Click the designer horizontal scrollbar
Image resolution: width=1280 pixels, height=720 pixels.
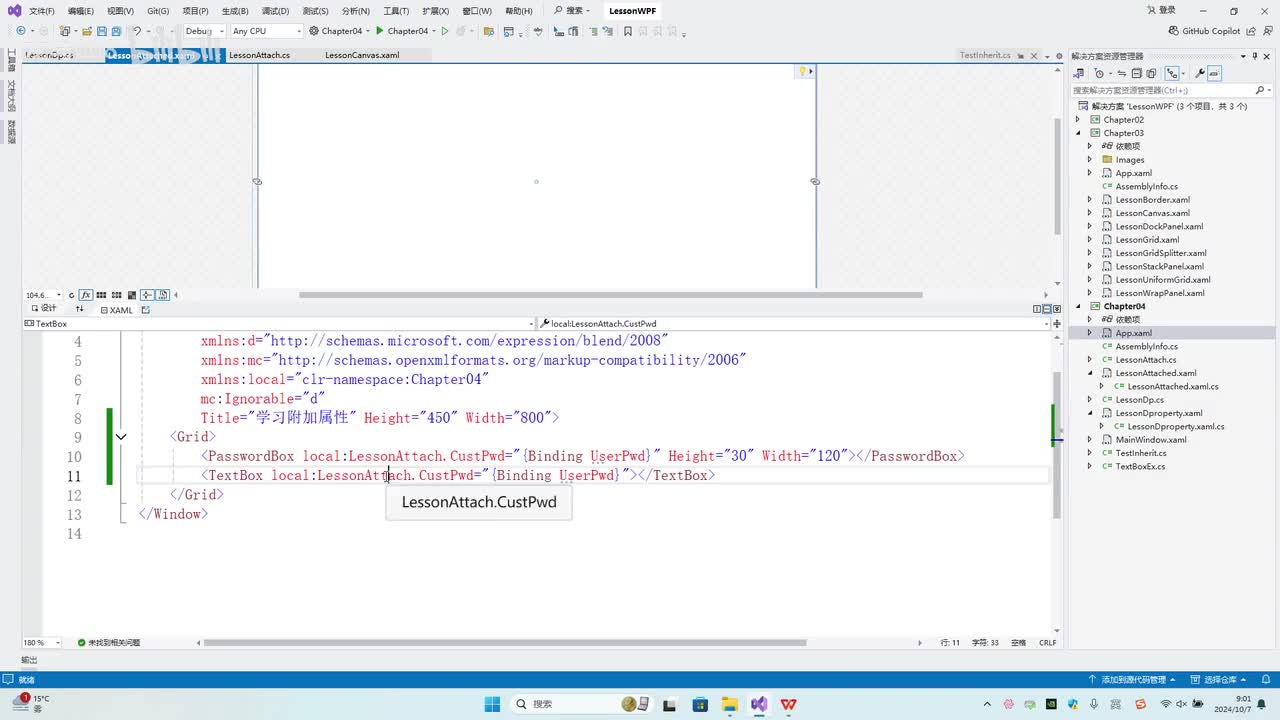[x=610, y=295]
